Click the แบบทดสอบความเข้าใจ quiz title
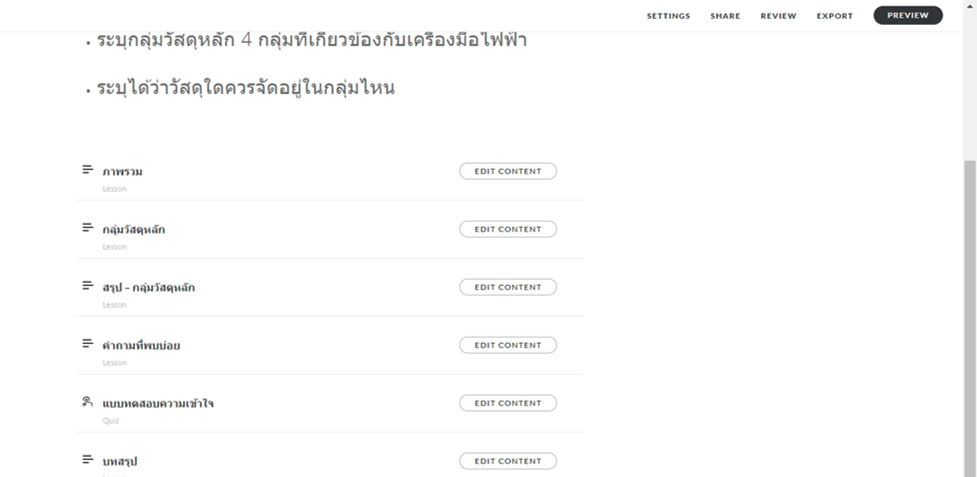 [x=158, y=404]
